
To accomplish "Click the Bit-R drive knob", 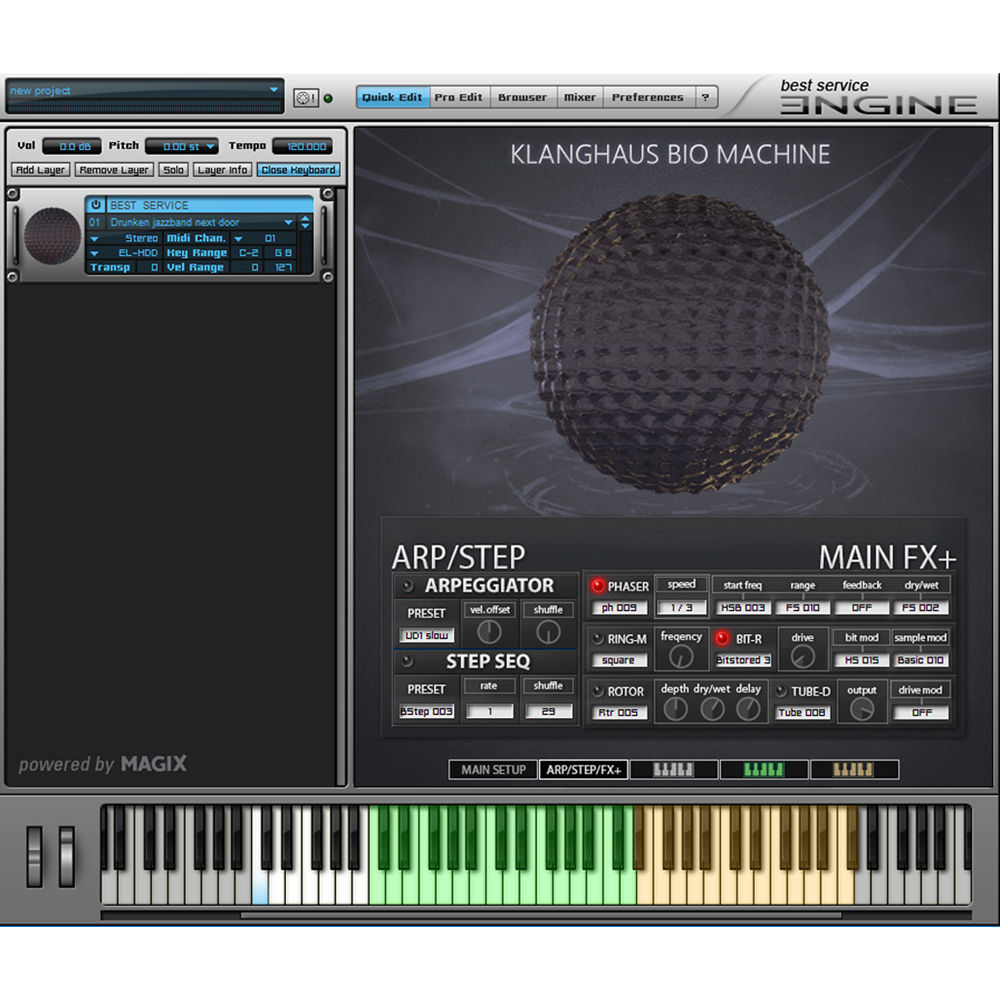I will point(802,656).
